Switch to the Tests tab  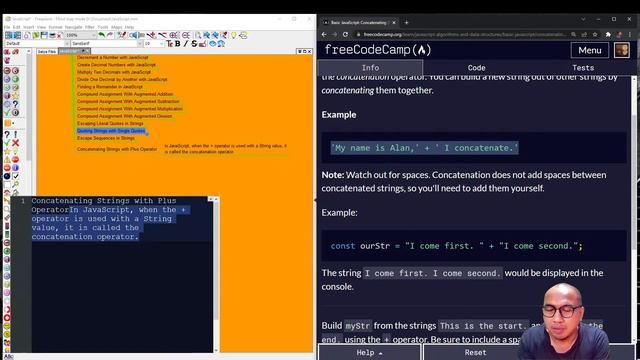[583, 68]
